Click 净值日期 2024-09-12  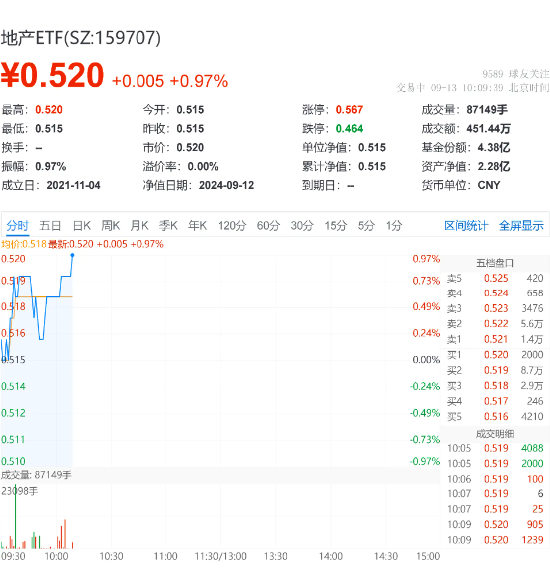click(226, 185)
